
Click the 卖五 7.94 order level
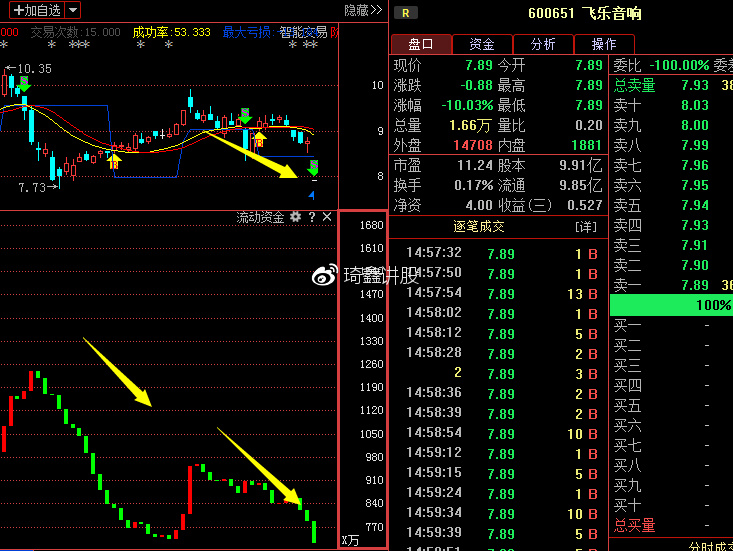click(671, 206)
